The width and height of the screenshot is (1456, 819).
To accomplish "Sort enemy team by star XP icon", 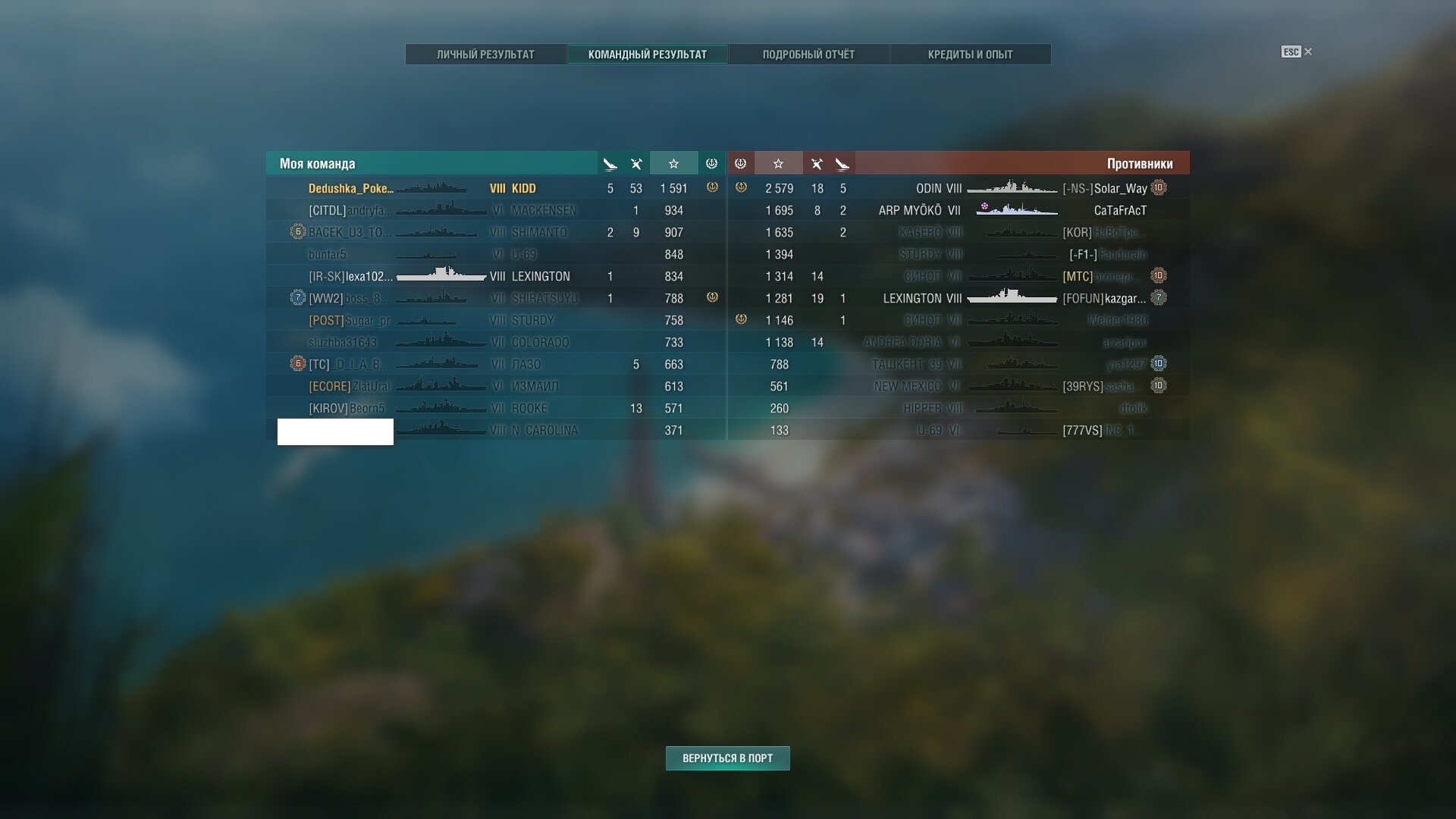I will point(778,164).
